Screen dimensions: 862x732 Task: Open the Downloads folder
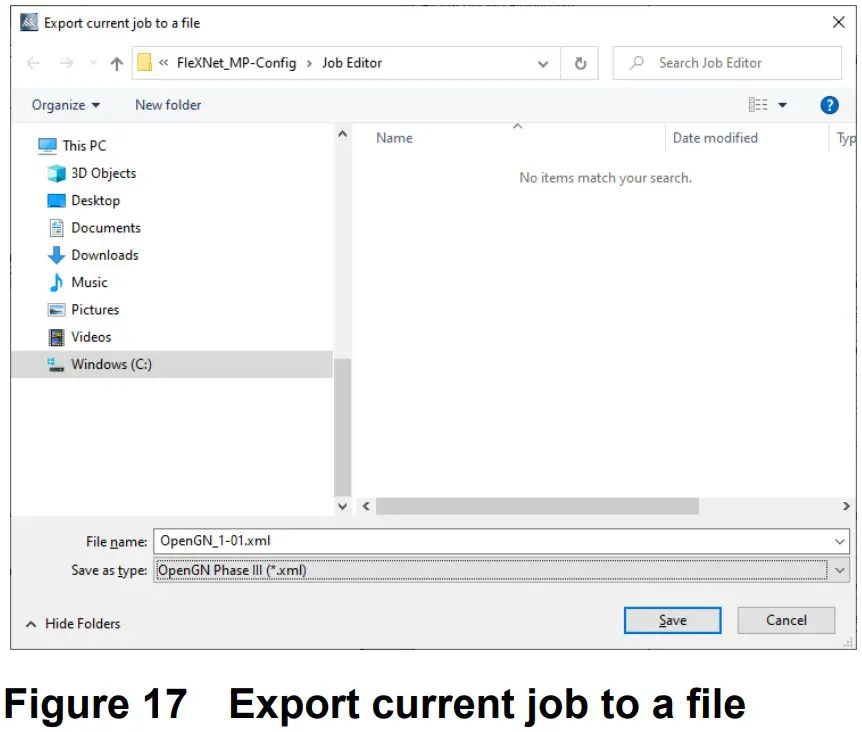click(x=104, y=255)
